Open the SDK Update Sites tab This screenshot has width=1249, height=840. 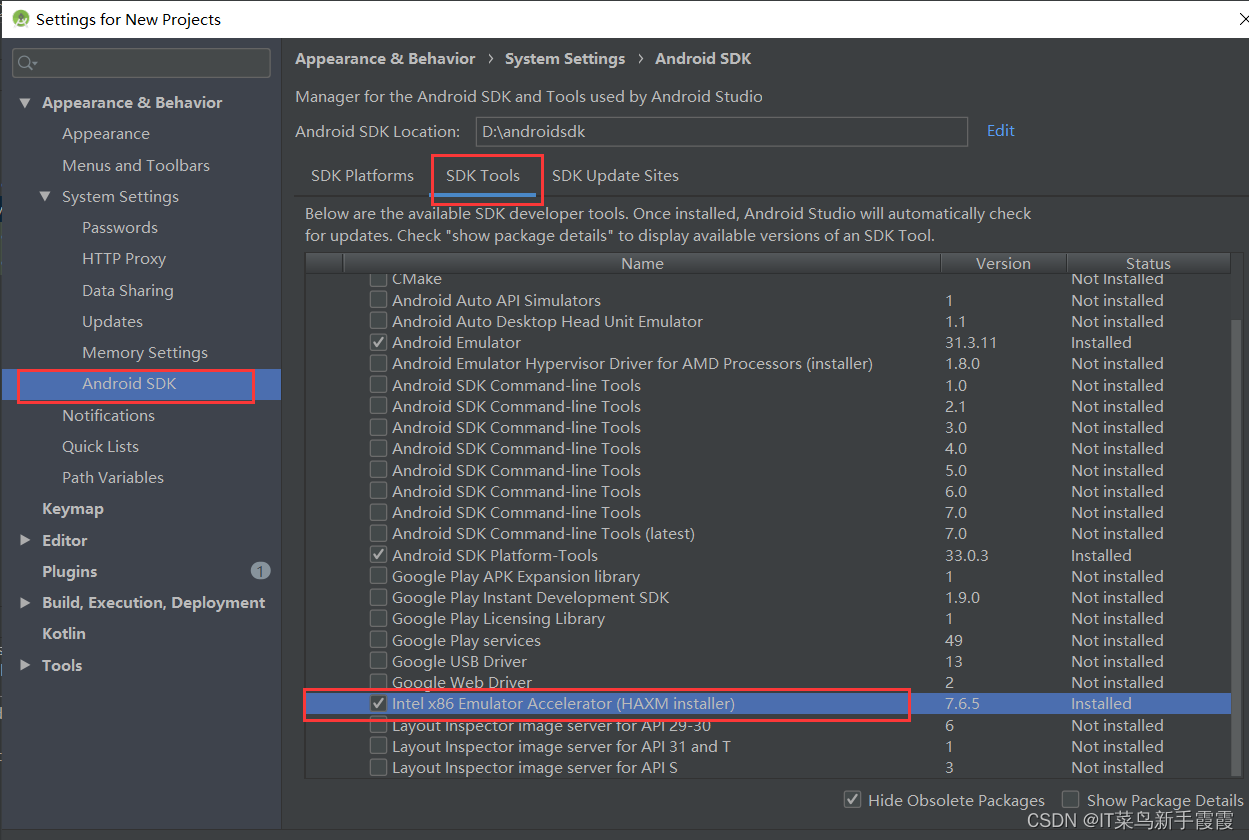pyautogui.click(x=615, y=175)
